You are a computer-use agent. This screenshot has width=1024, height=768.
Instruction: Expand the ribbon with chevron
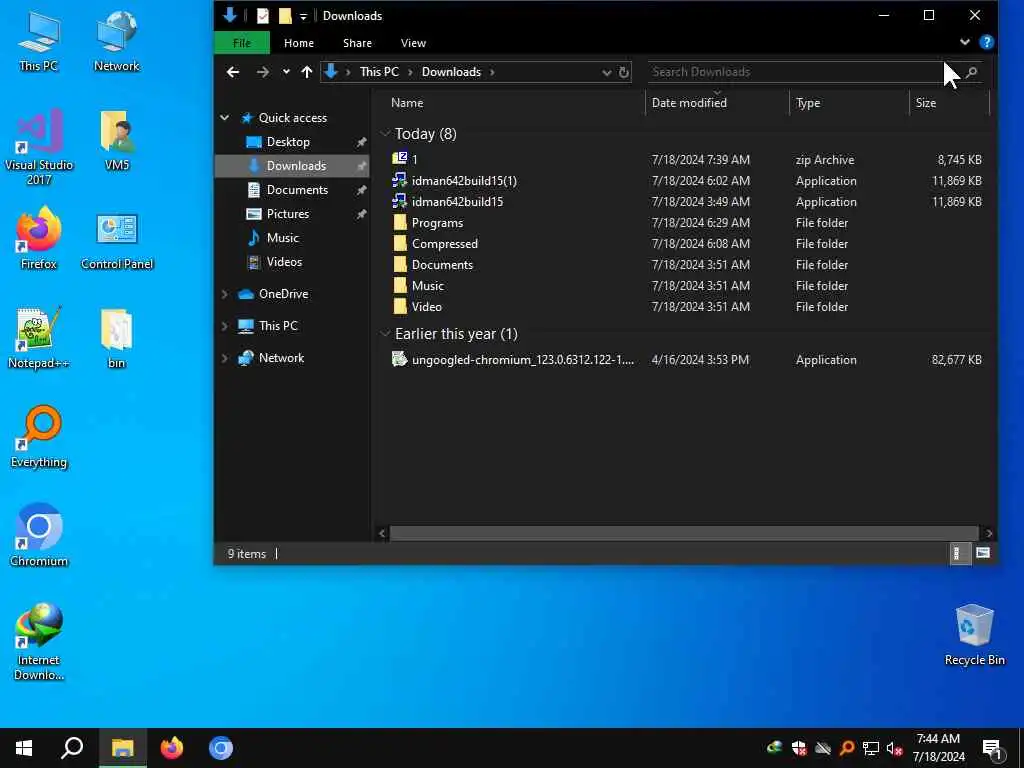965,42
